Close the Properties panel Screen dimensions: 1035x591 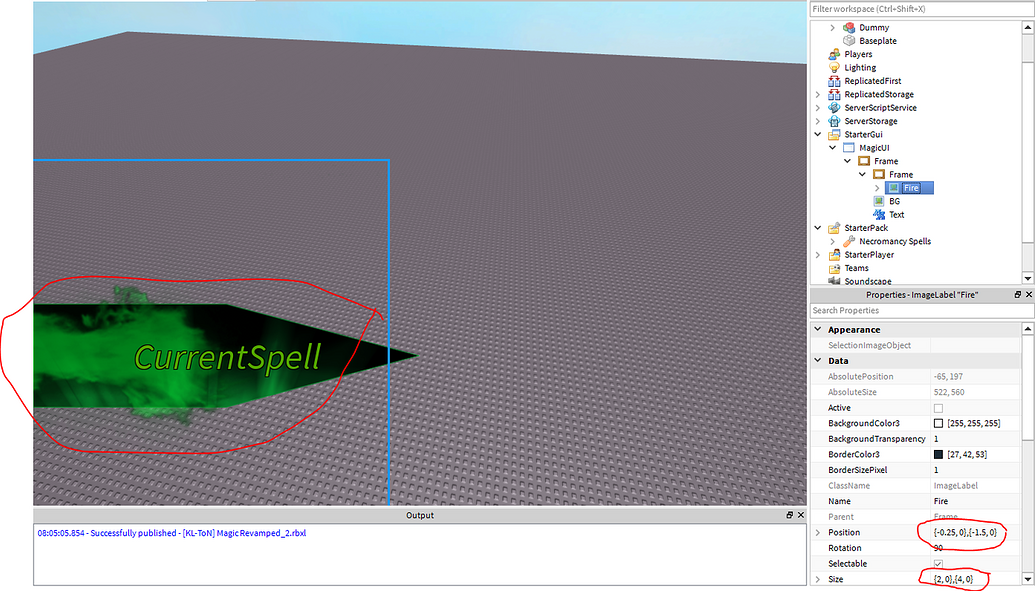(1028, 295)
